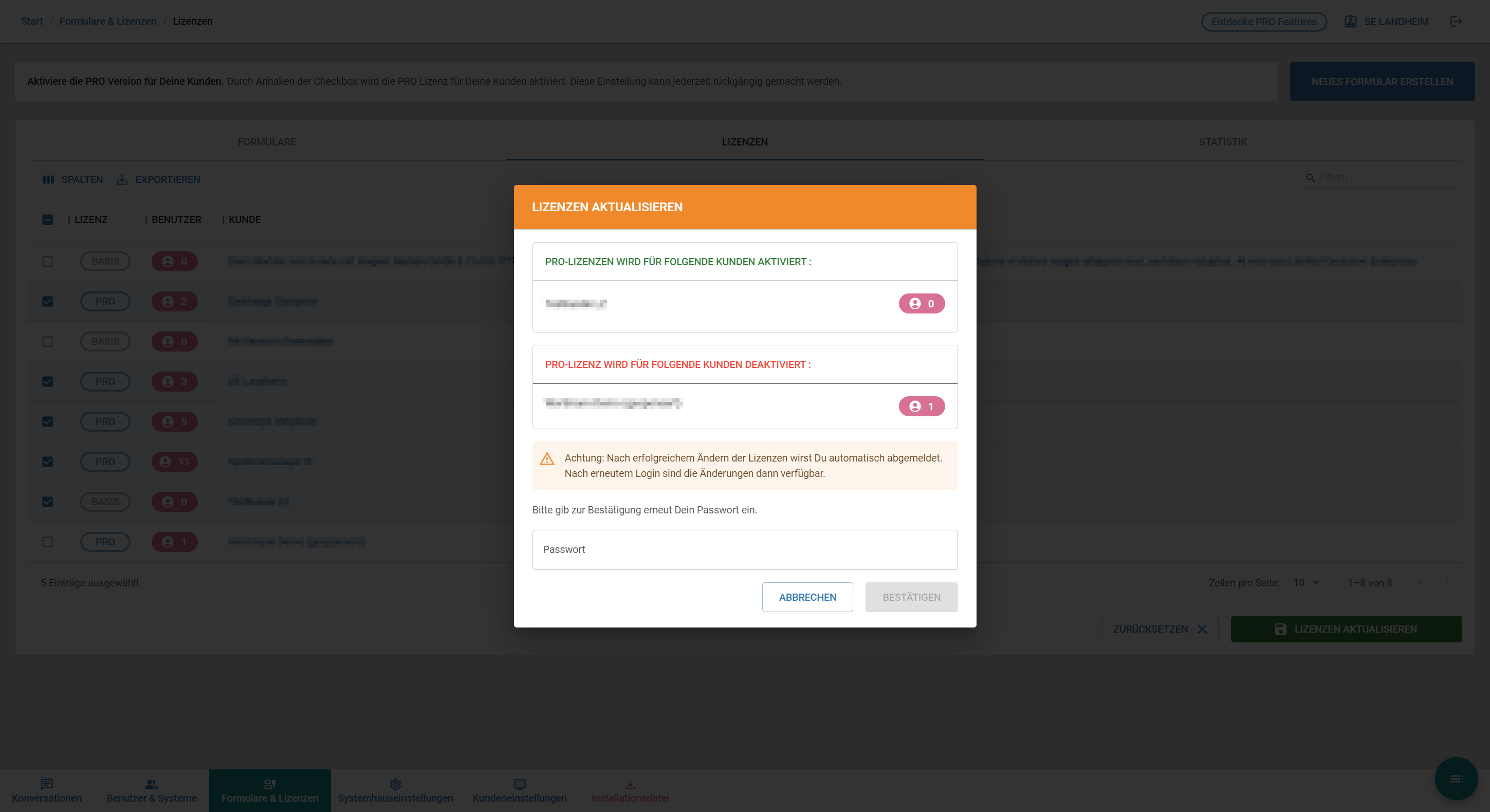The height and width of the screenshot is (812, 1490).
Task: Open Systemhauseinstellungen gear icon
Action: tap(395, 784)
